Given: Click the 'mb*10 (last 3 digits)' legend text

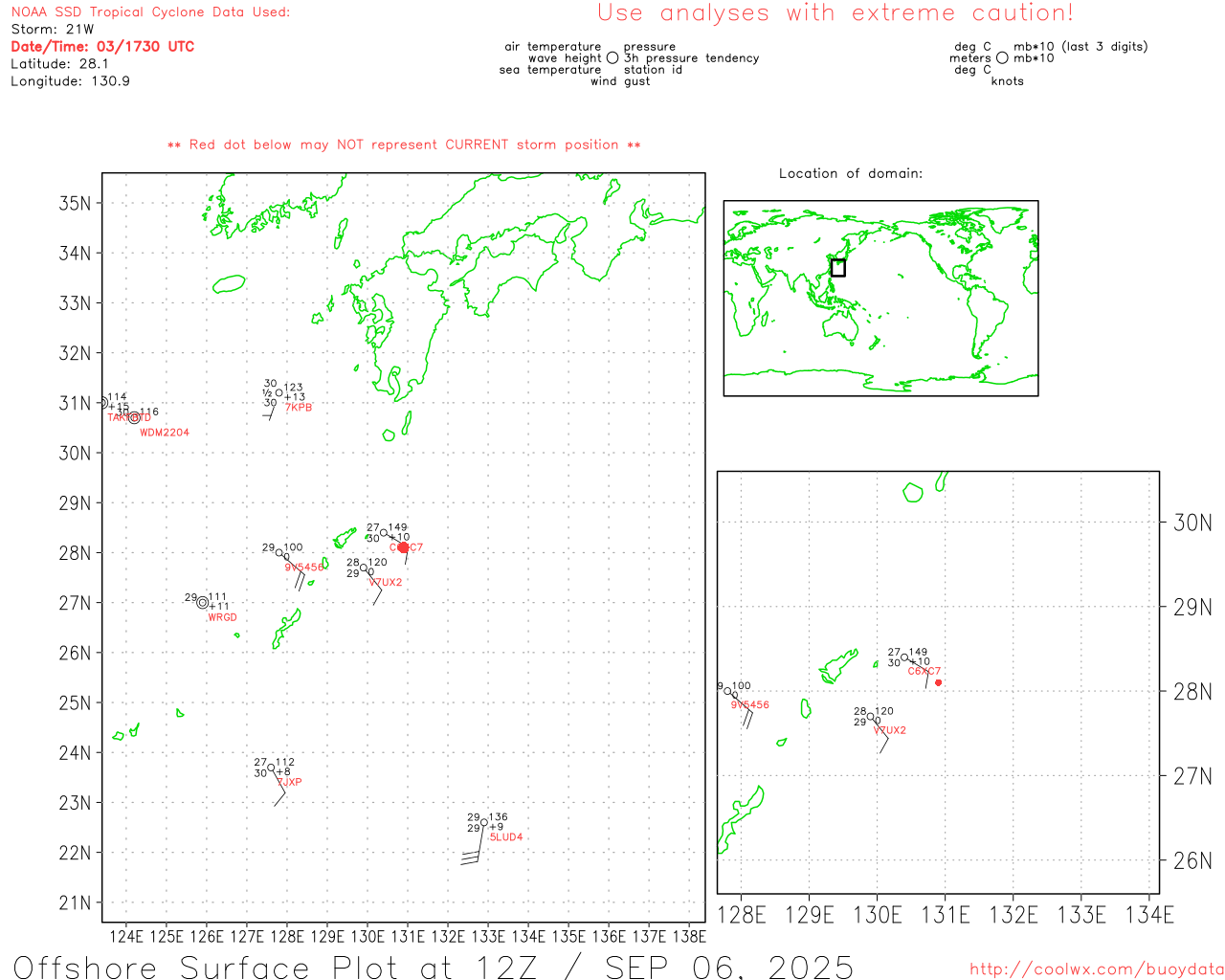Looking at the screenshot, I should point(1080,47).
